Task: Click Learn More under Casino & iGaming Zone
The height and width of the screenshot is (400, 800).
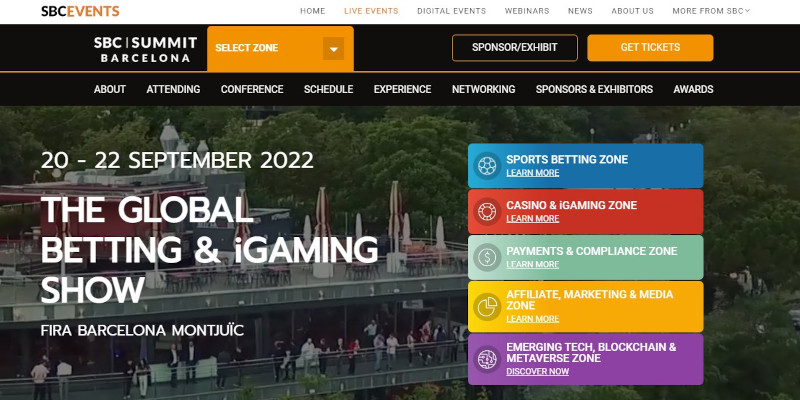Action: [x=533, y=219]
